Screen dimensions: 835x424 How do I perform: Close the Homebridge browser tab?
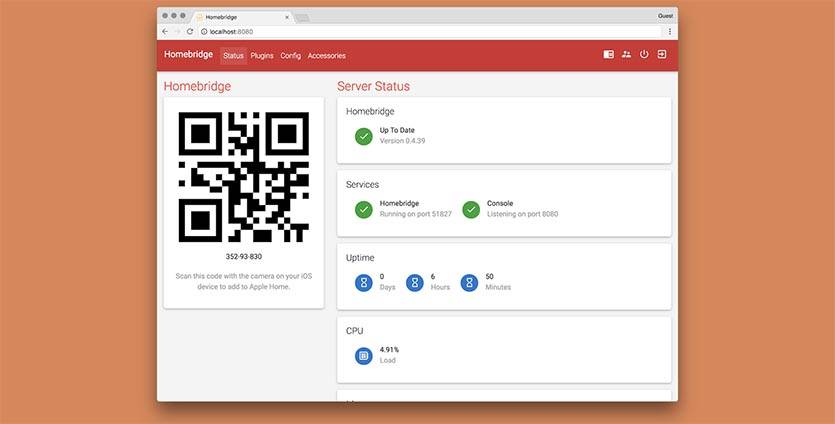(287, 17)
